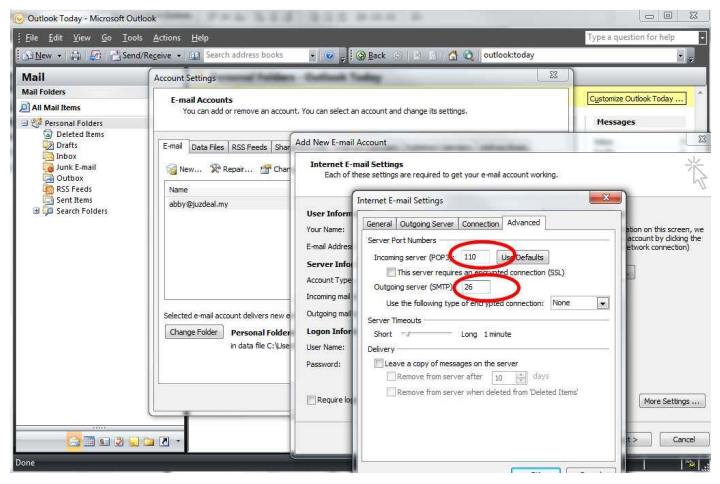The image size is (720, 484).
Task: Open the Tasks view in navigation bar
Action: [119, 442]
